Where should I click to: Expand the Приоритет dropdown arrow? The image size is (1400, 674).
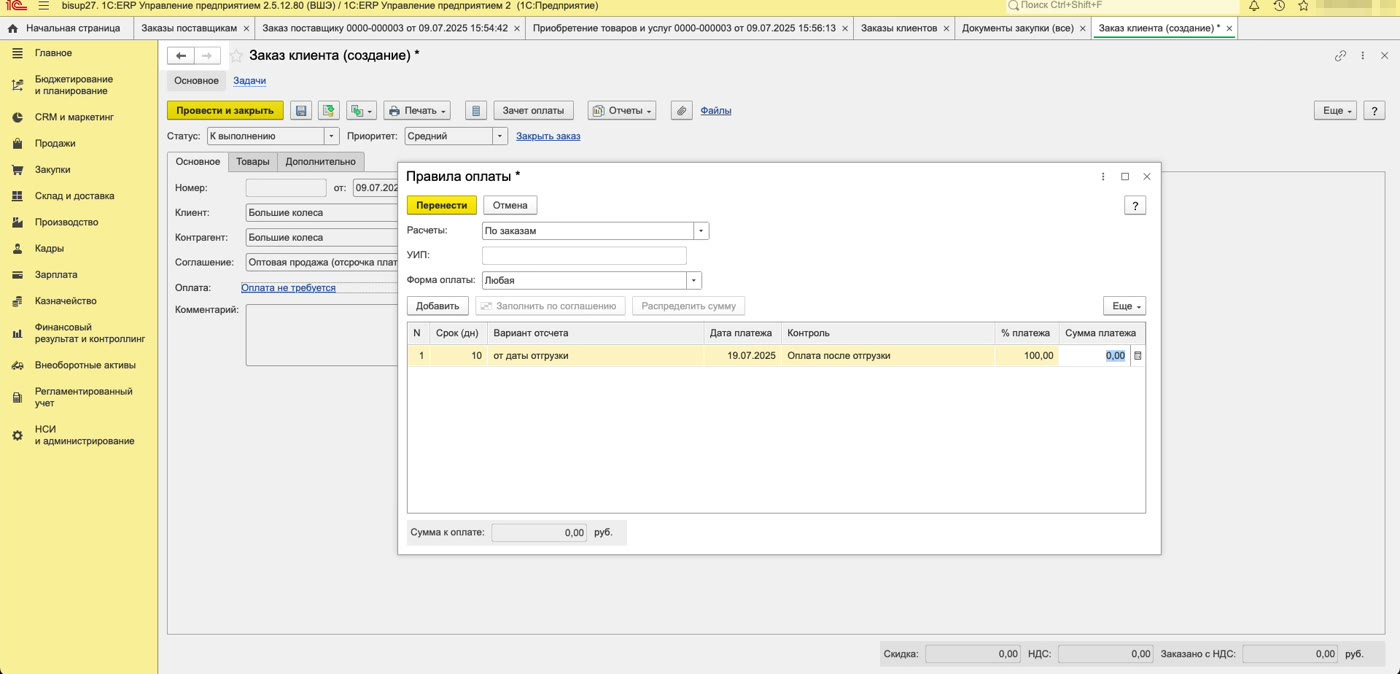501,136
